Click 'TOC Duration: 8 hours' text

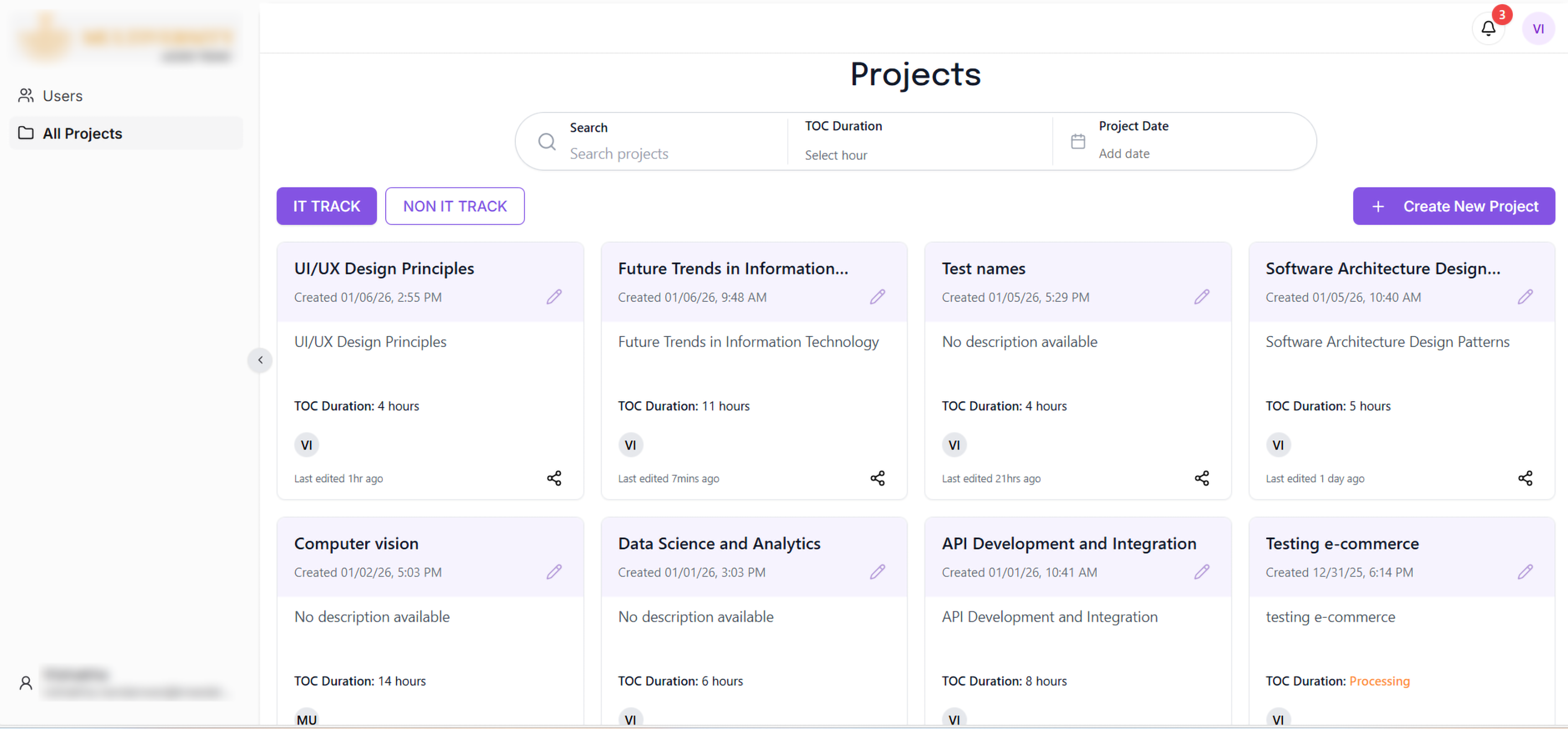[1004, 681]
